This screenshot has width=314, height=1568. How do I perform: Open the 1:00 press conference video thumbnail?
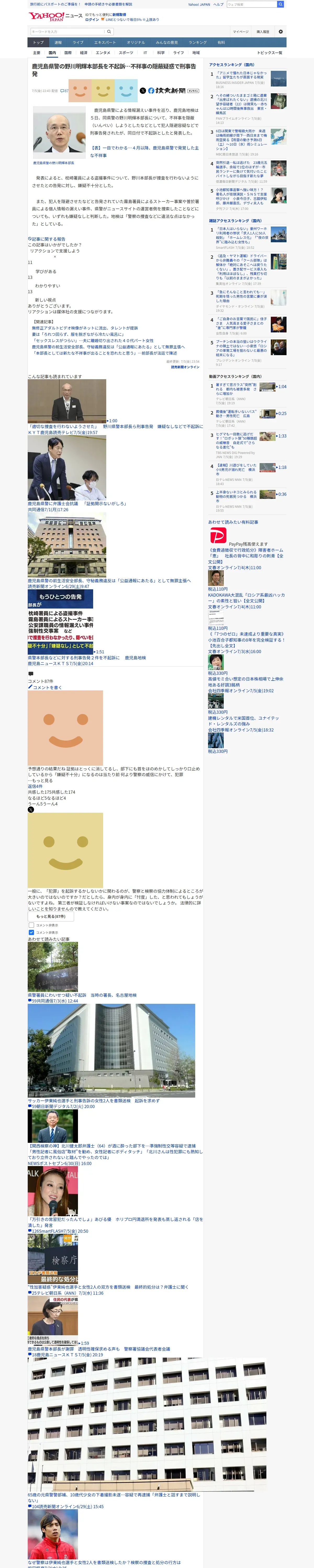pyautogui.click(x=67, y=402)
